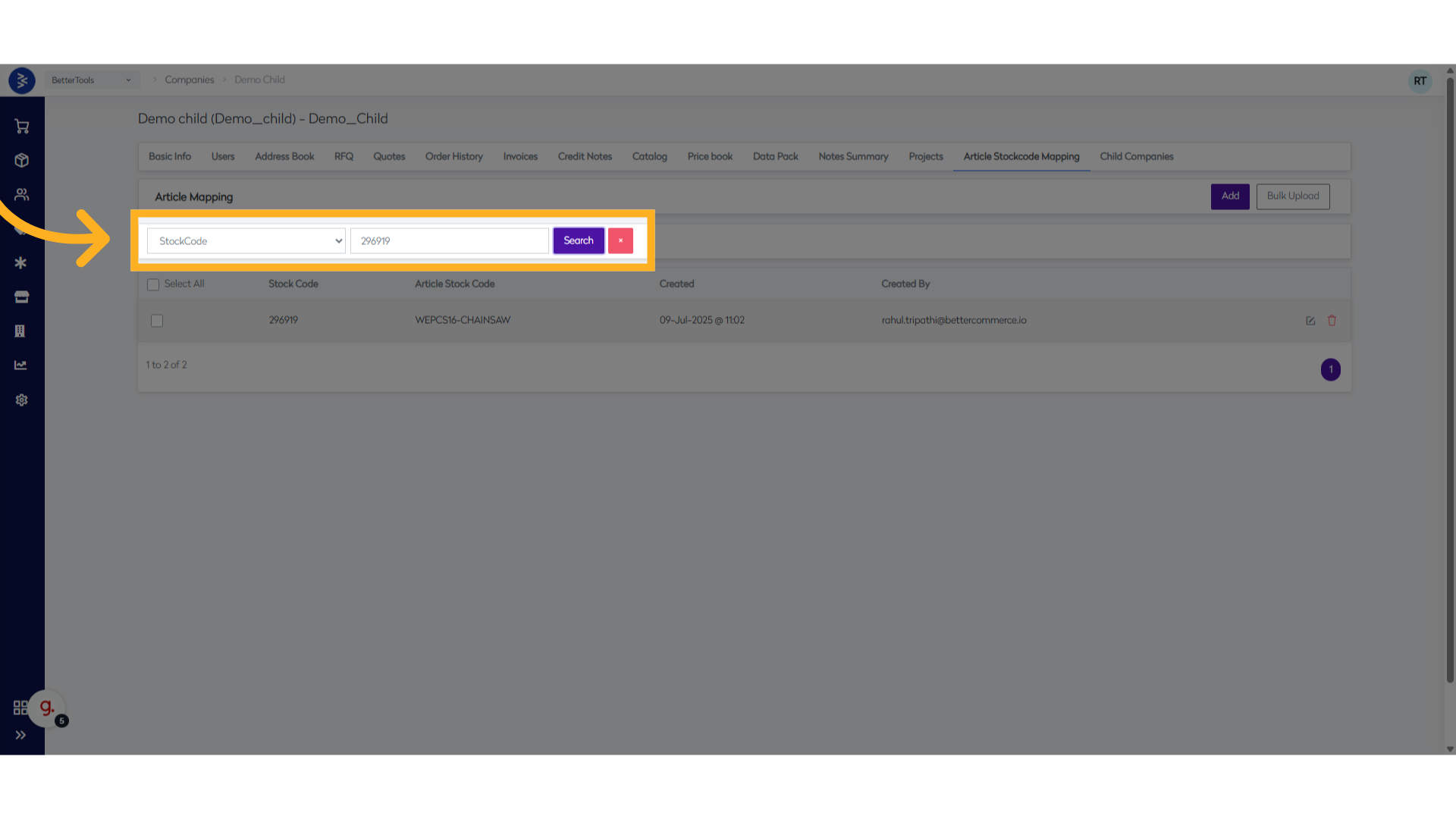1456x819 pixels.
Task: Open the StockCode filter dropdown
Action: [x=246, y=241]
